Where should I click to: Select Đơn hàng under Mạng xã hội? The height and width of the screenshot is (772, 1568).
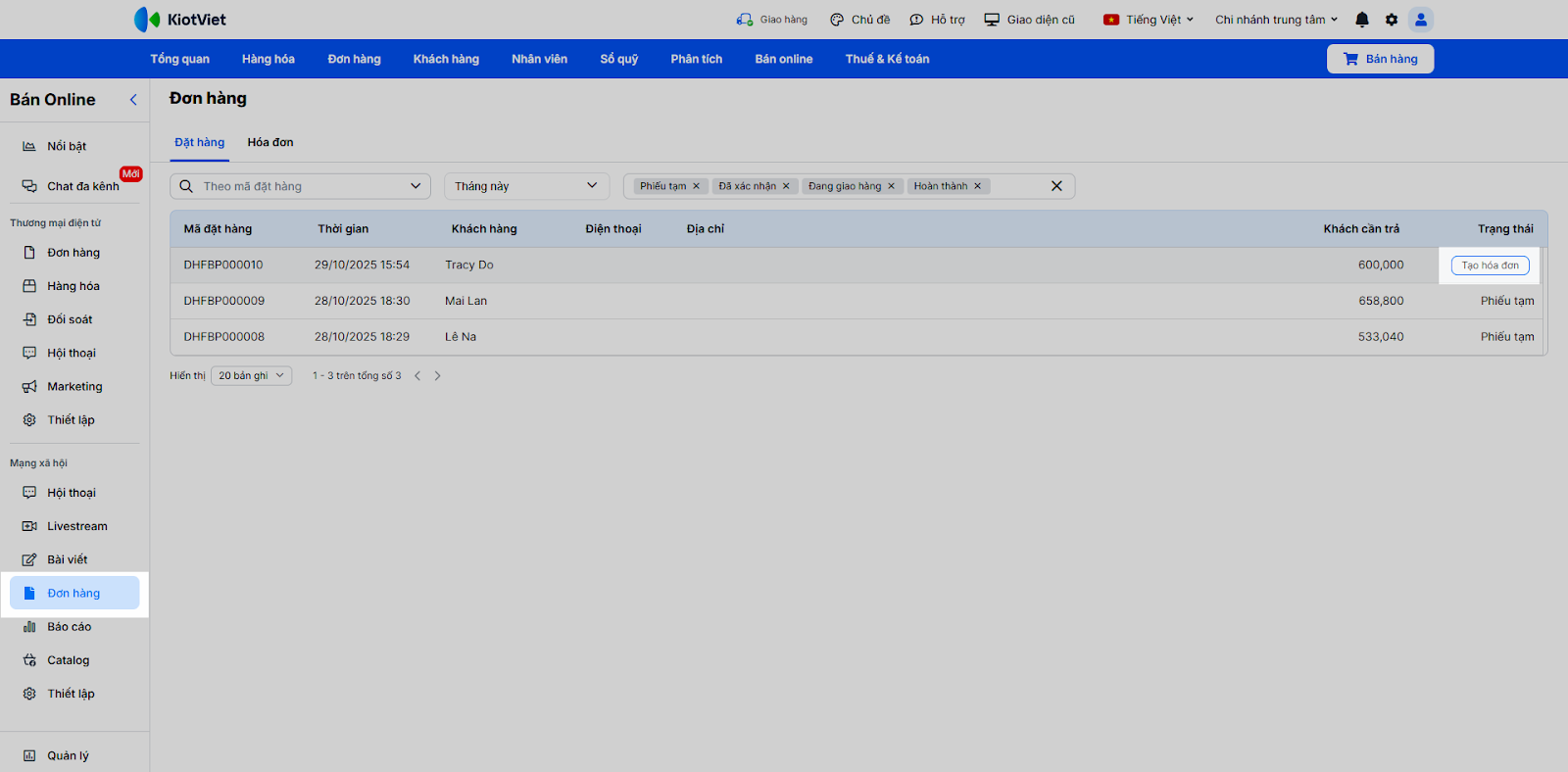click(x=74, y=594)
